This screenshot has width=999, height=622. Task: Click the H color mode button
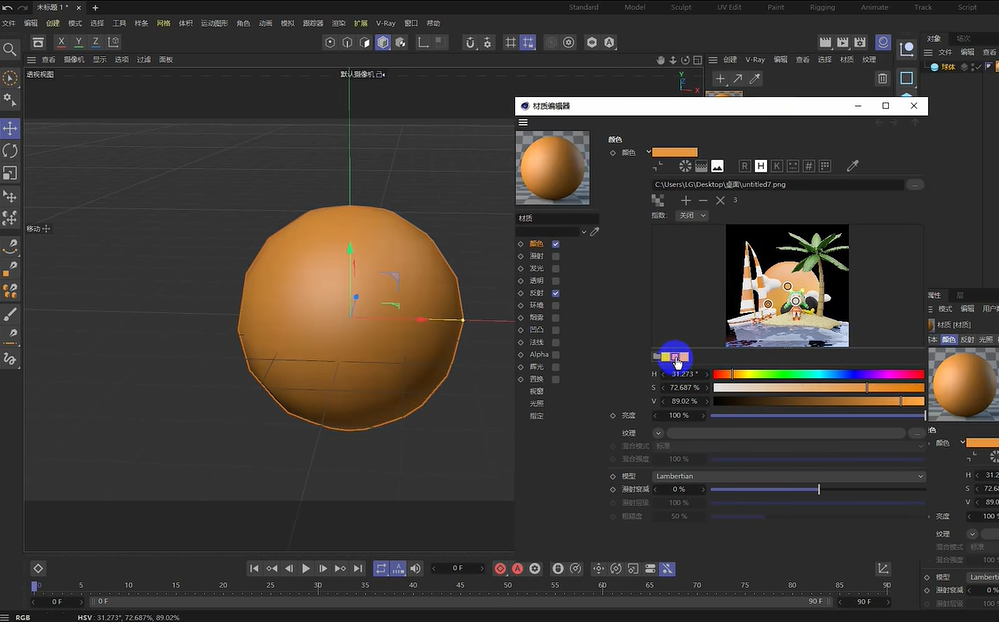point(762,166)
